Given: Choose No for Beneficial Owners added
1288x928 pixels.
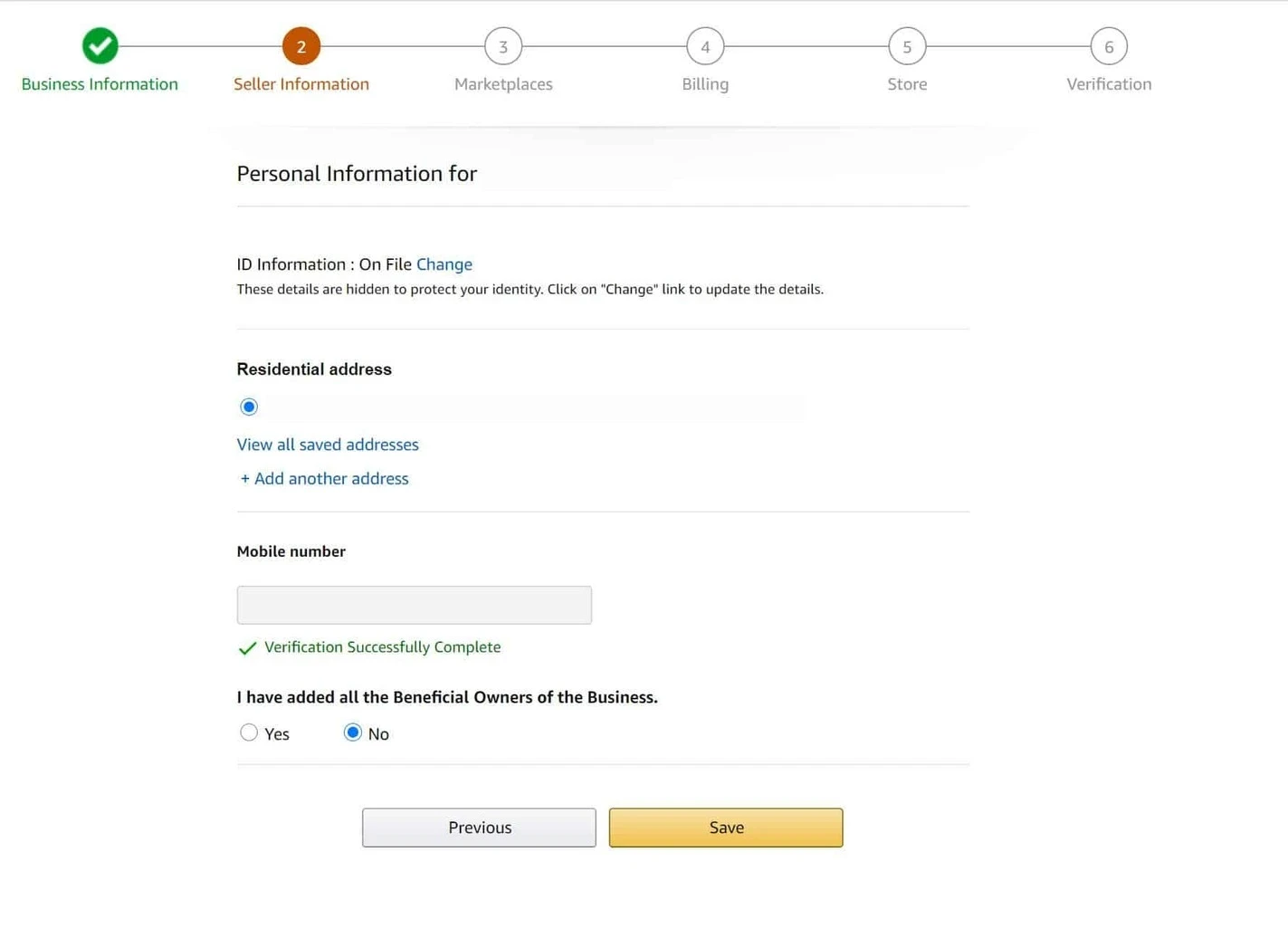Looking at the screenshot, I should 353,732.
